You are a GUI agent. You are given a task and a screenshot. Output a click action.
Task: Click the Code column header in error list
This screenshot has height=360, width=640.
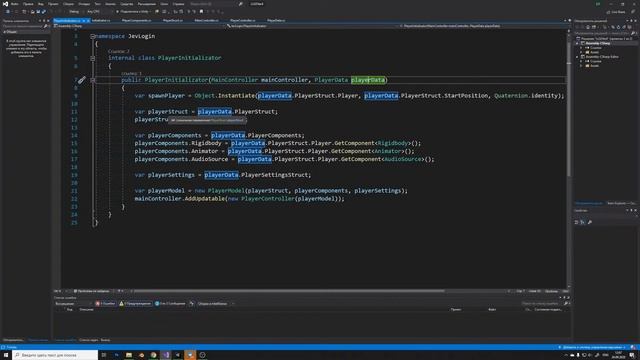click(69, 309)
